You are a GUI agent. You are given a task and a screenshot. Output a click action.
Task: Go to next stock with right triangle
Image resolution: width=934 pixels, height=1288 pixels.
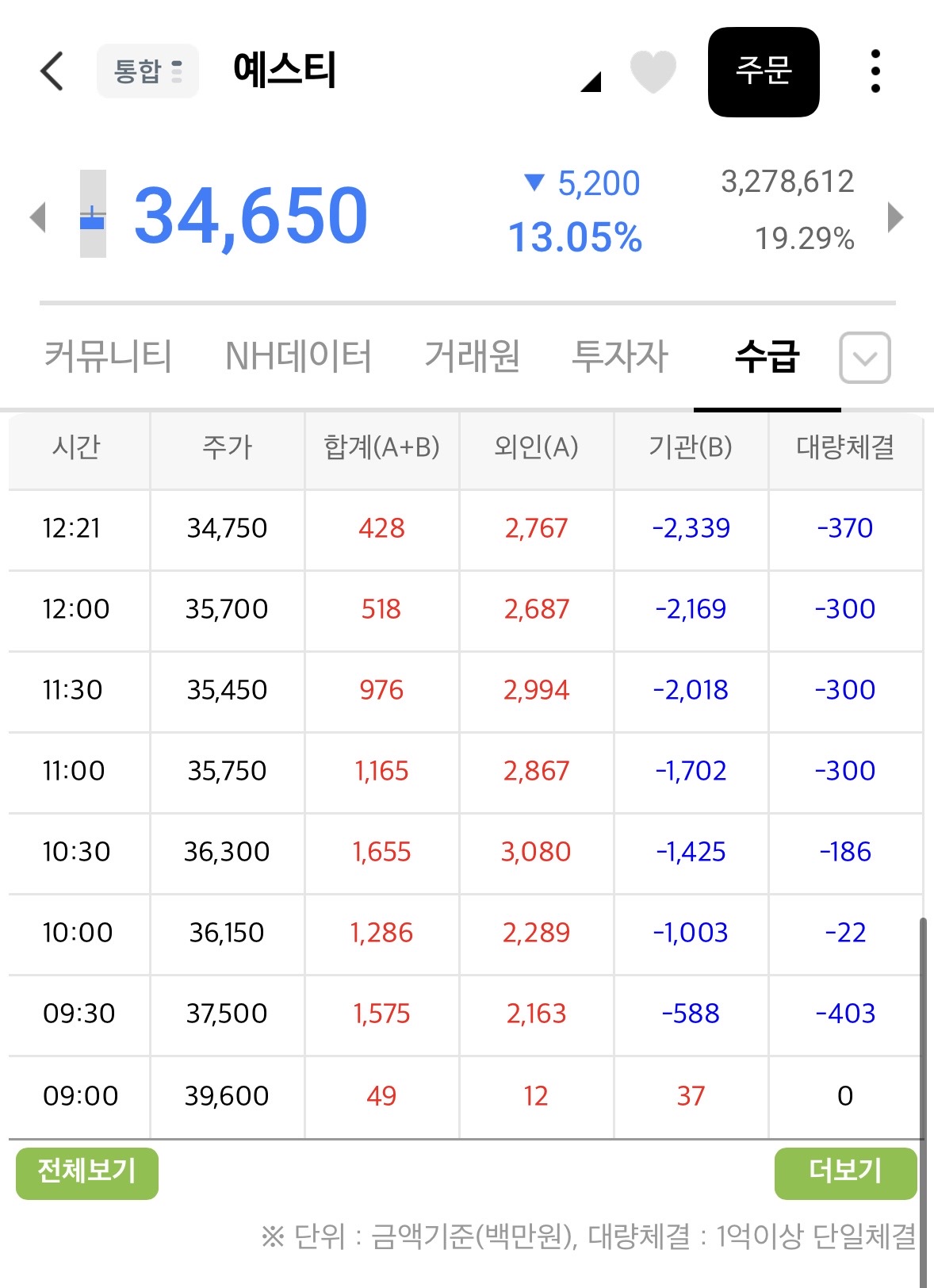click(x=895, y=217)
